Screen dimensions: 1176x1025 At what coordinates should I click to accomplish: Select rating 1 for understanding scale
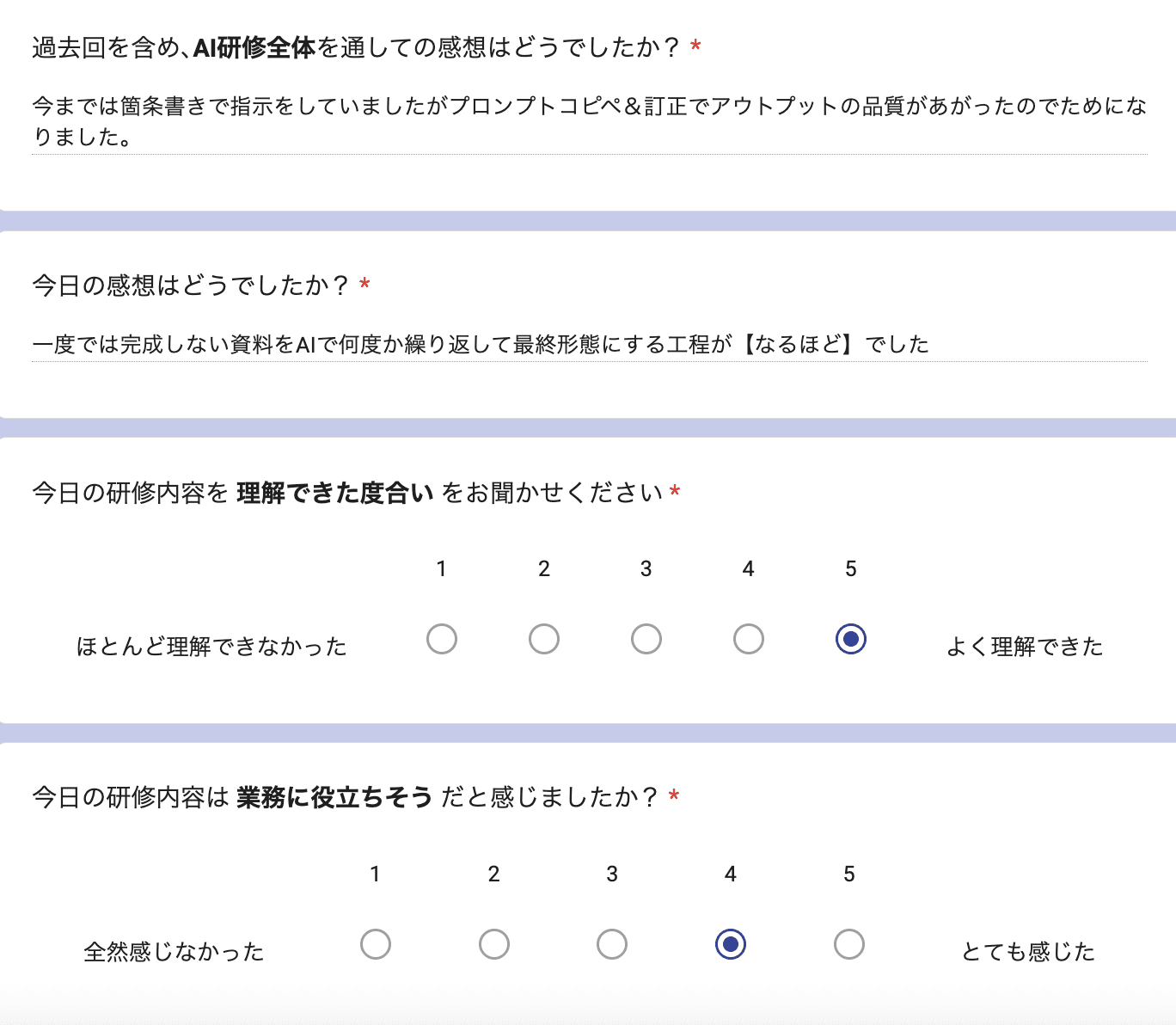pyautogui.click(x=442, y=639)
